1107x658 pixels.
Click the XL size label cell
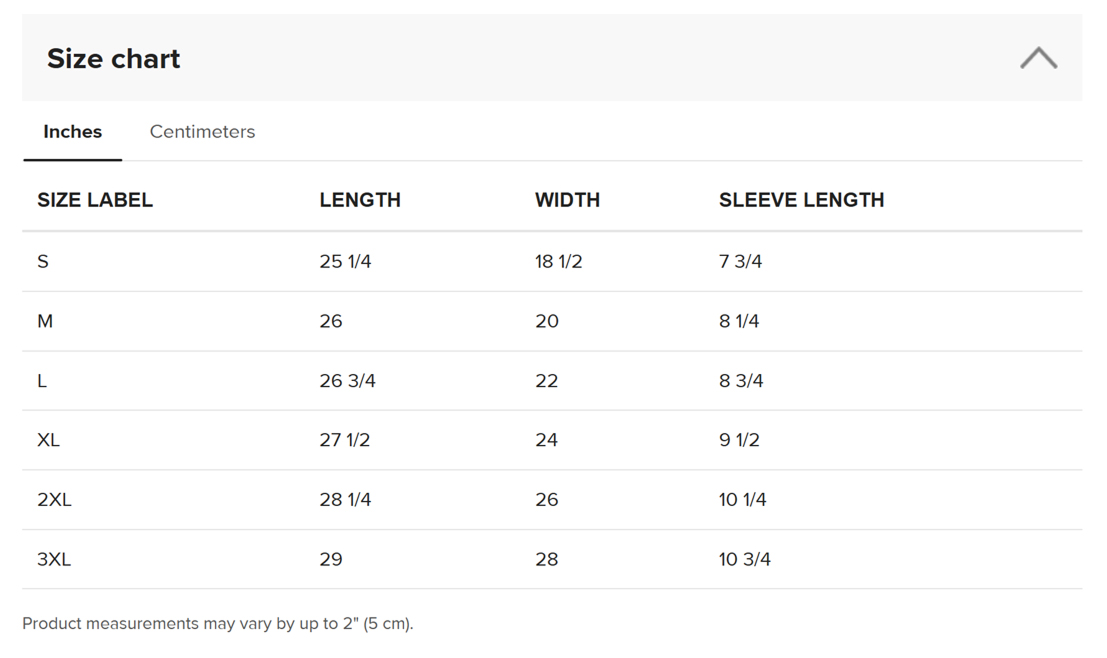click(48, 440)
